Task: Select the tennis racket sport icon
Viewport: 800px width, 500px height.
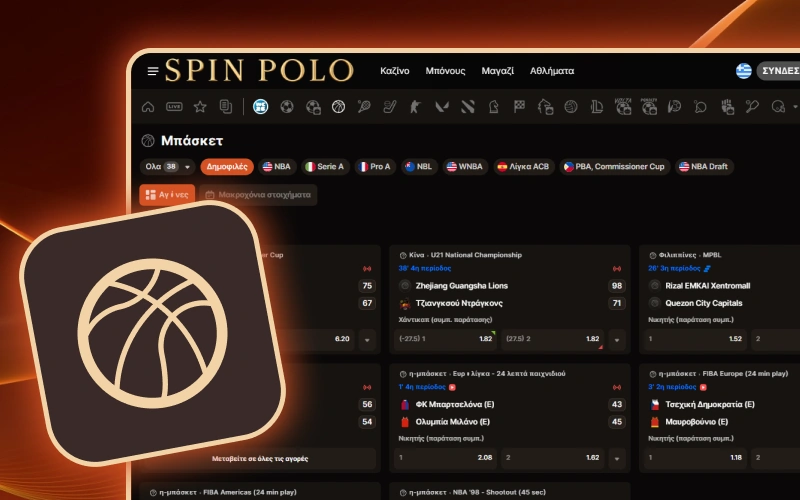Action: 364,107
